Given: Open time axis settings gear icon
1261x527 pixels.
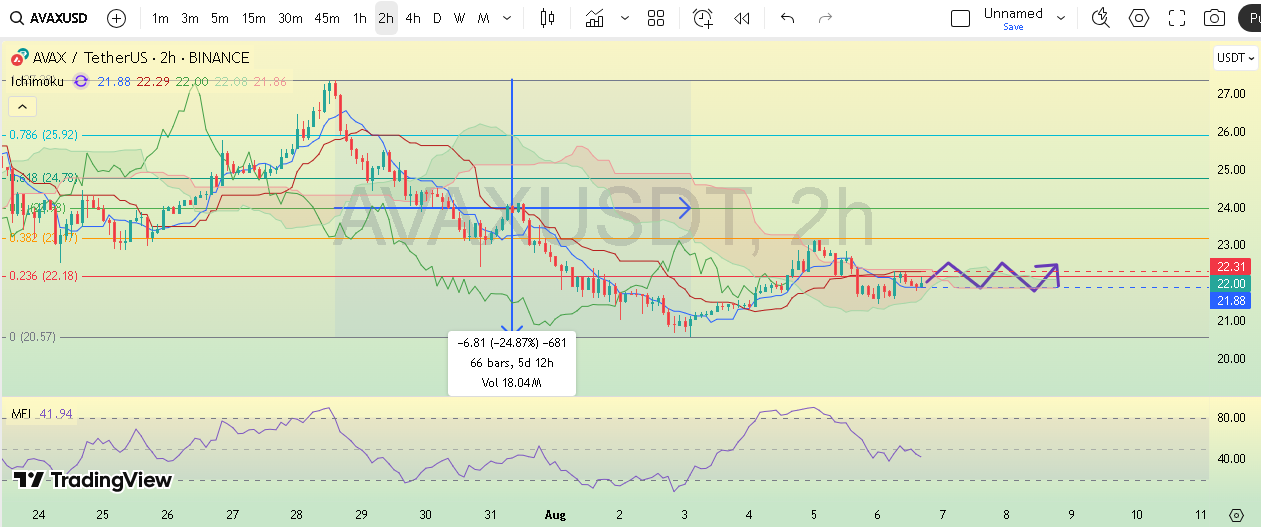Looking at the screenshot, I should click(1236, 515).
